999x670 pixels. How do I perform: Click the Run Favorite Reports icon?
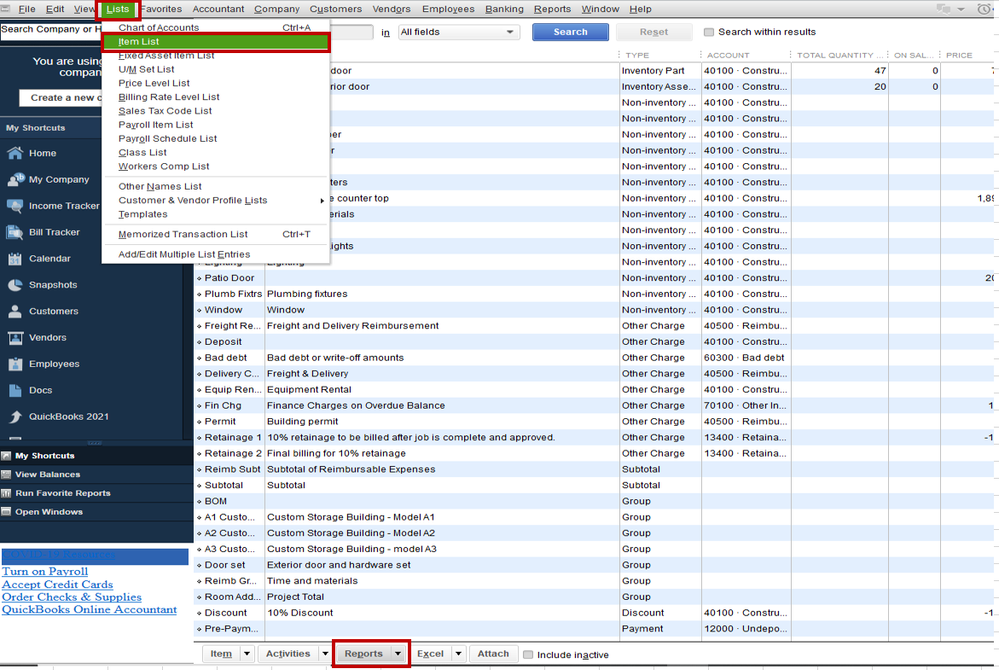tap(6, 493)
